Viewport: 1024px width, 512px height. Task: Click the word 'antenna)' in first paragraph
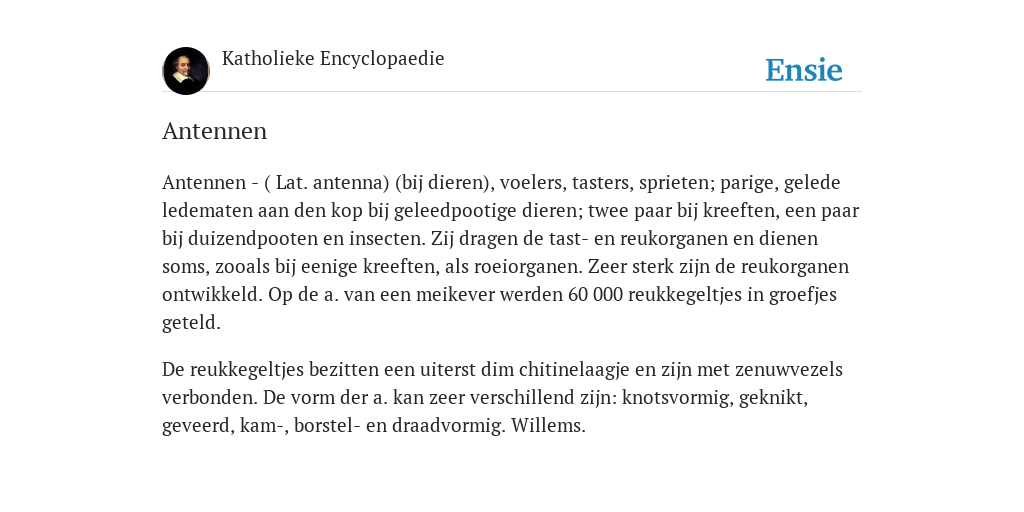[351, 182]
